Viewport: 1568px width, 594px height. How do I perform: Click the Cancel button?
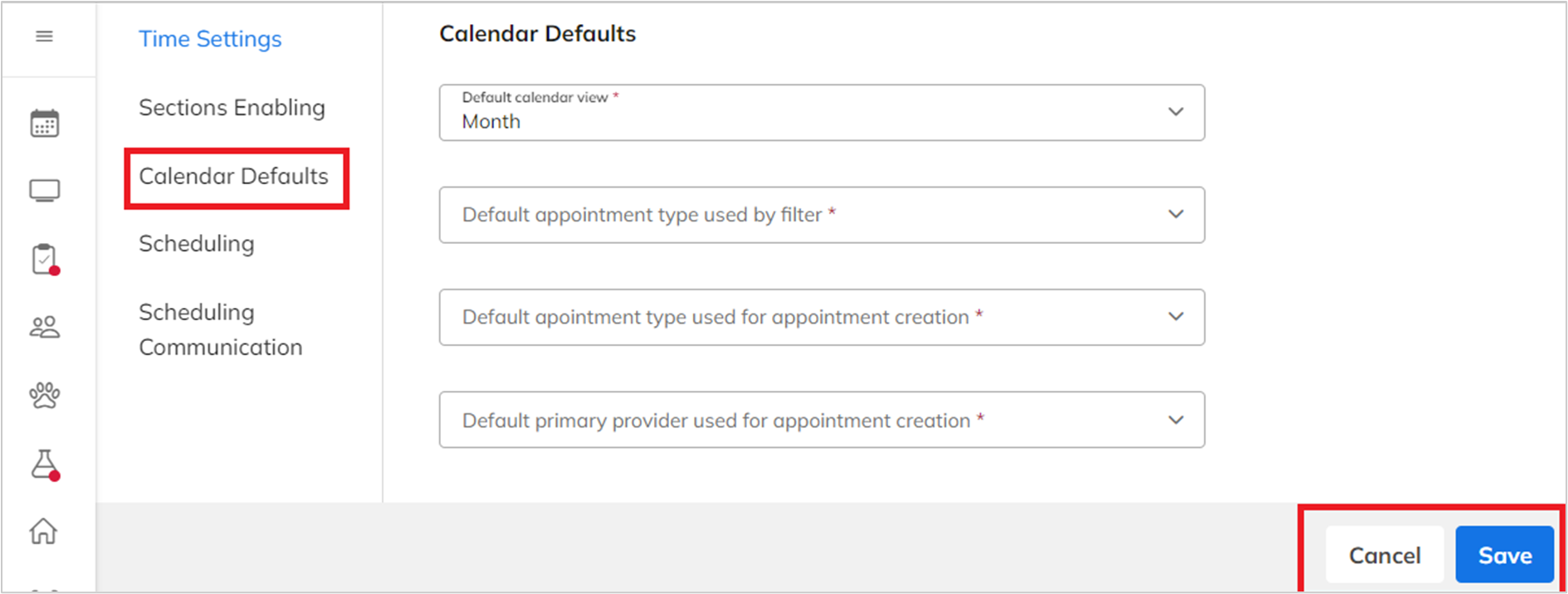pyautogui.click(x=1385, y=555)
